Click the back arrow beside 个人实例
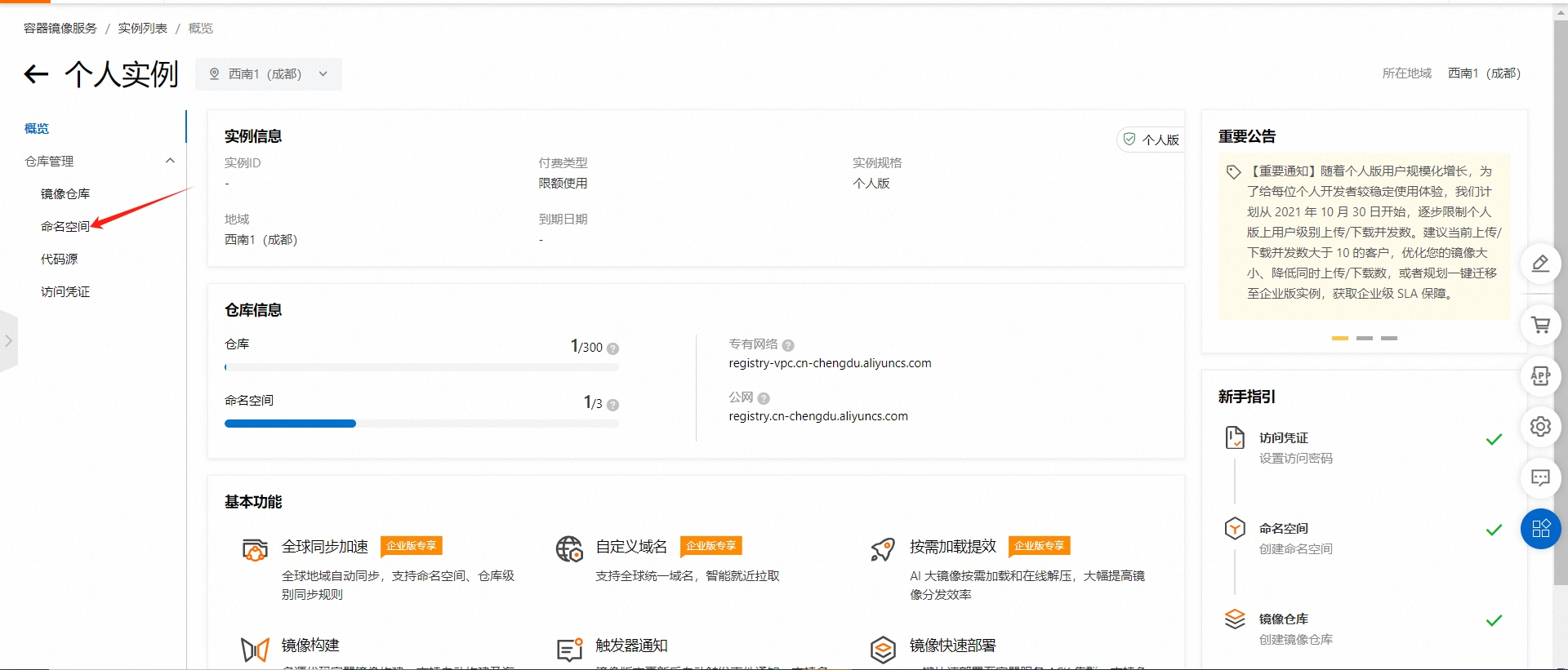 pyautogui.click(x=36, y=74)
